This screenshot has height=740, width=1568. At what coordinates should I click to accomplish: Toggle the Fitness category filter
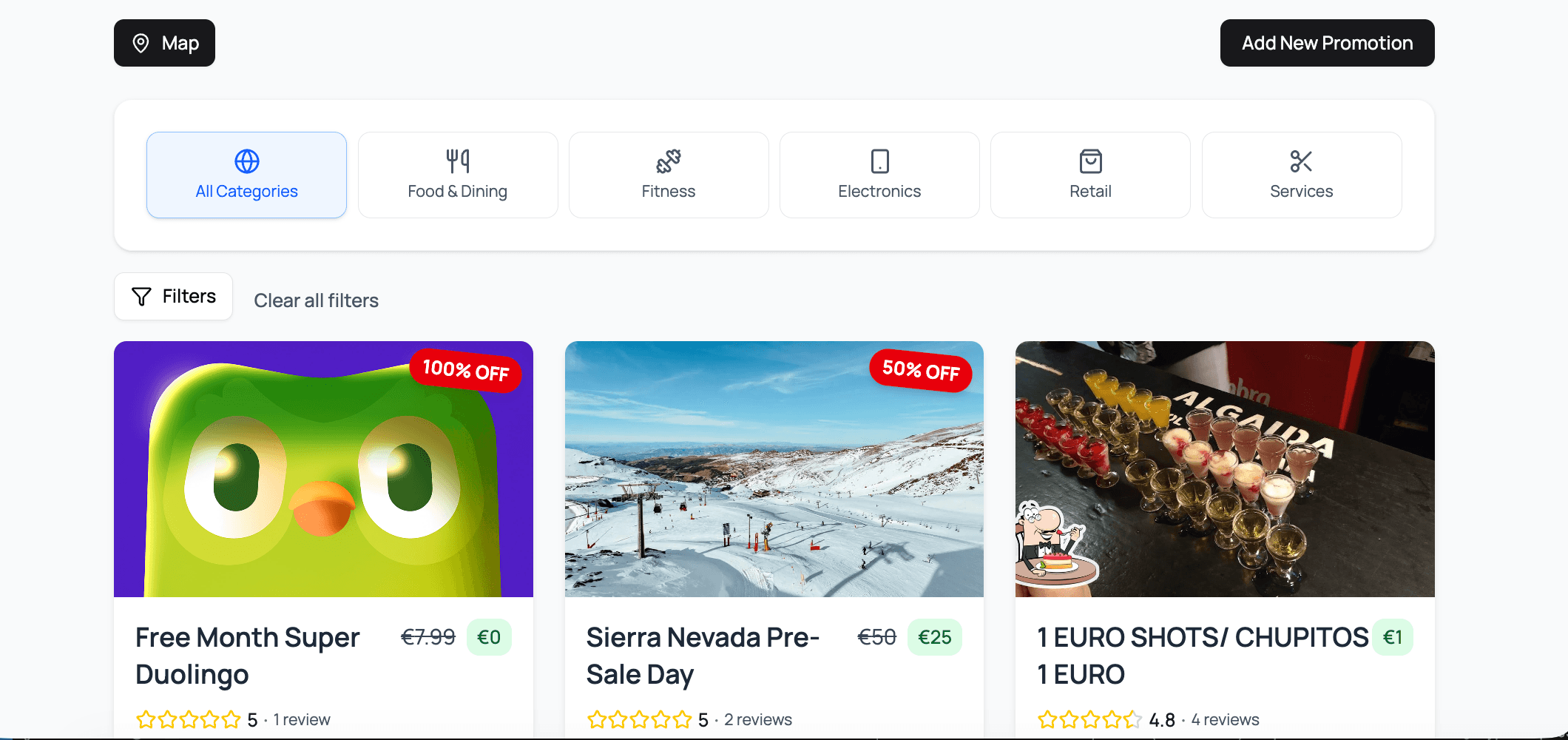tap(668, 175)
